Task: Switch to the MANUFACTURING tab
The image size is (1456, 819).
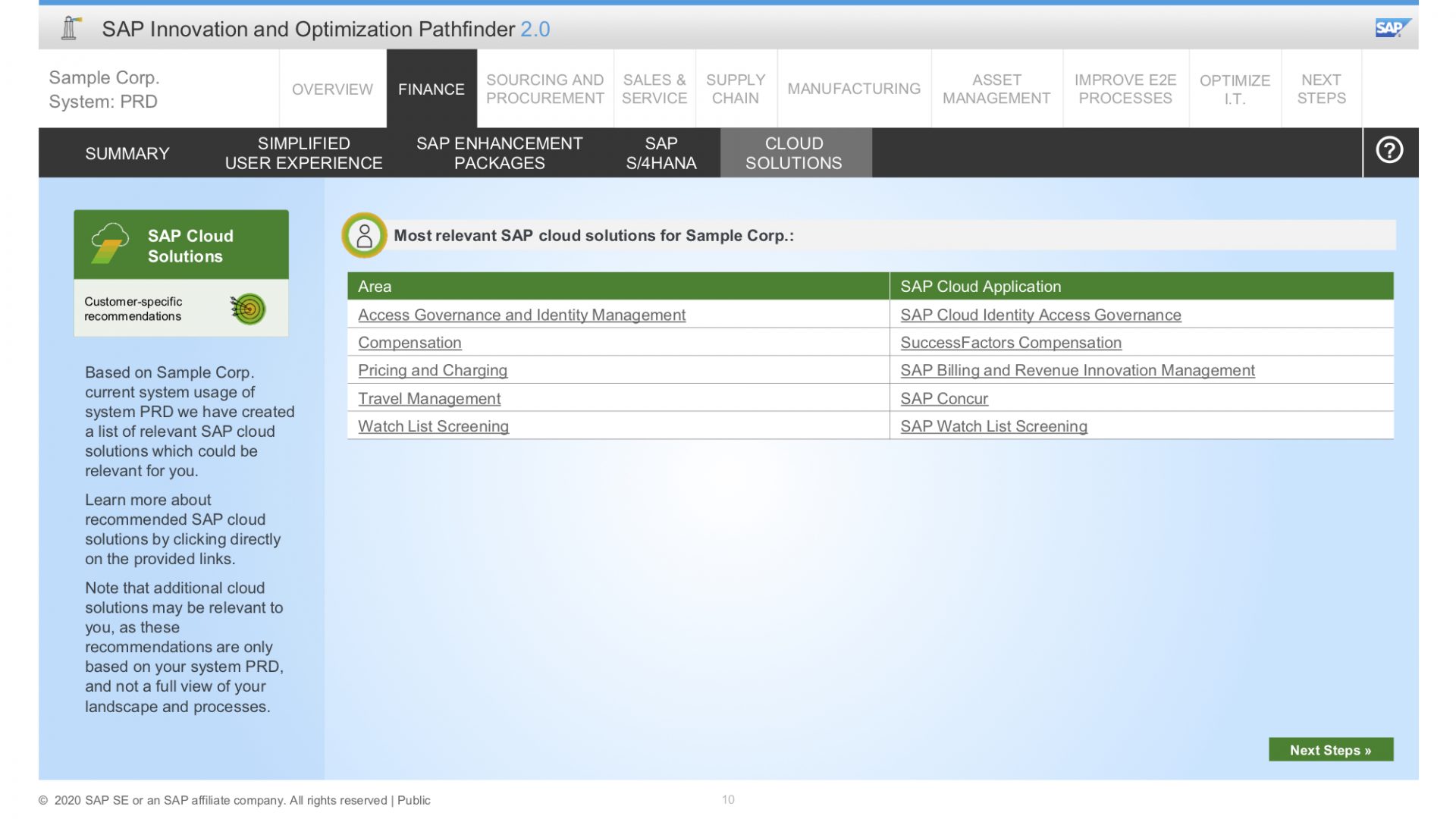Action: tap(854, 89)
